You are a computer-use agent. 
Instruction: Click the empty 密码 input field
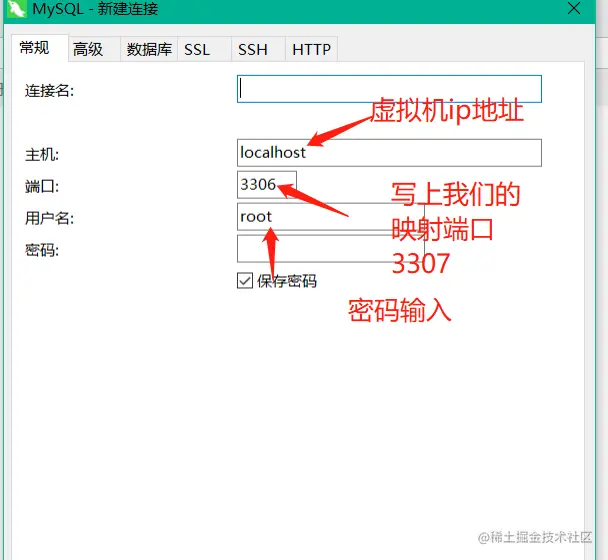tap(331, 248)
